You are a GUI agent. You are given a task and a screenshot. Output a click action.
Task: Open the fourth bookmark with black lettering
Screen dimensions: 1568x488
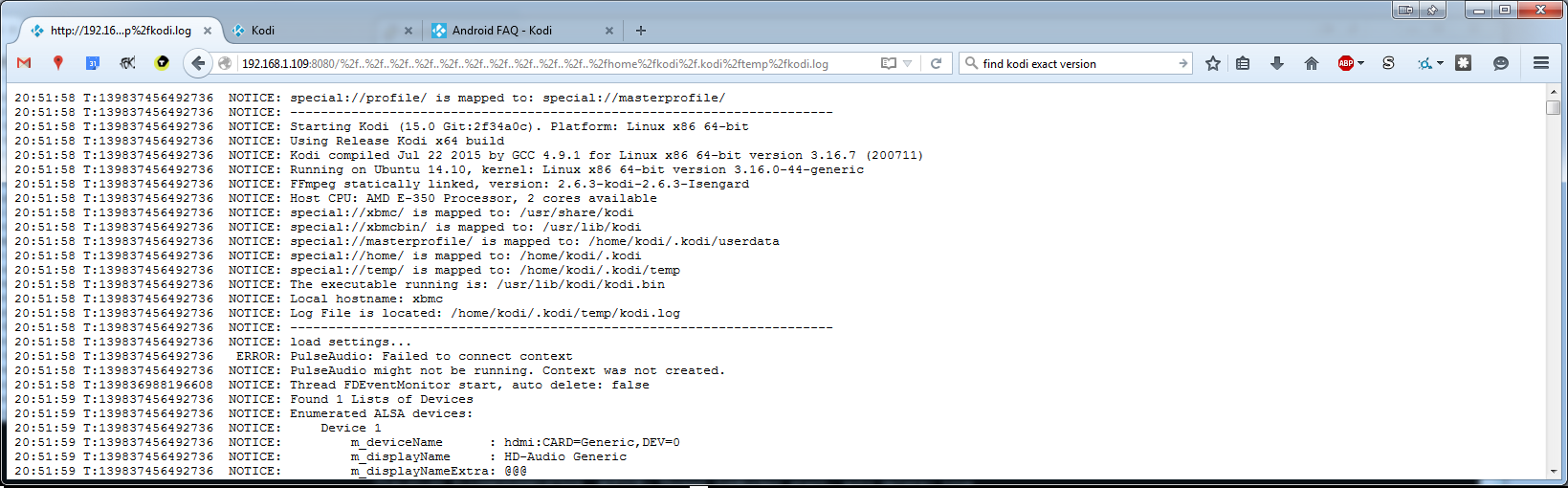(x=127, y=63)
